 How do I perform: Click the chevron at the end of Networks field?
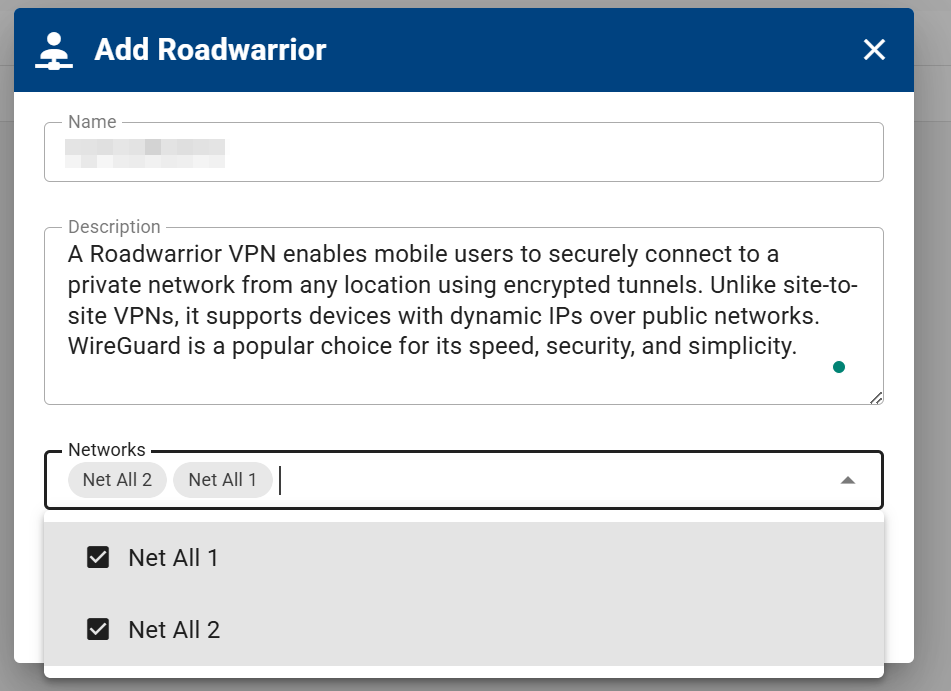pos(847,480)
